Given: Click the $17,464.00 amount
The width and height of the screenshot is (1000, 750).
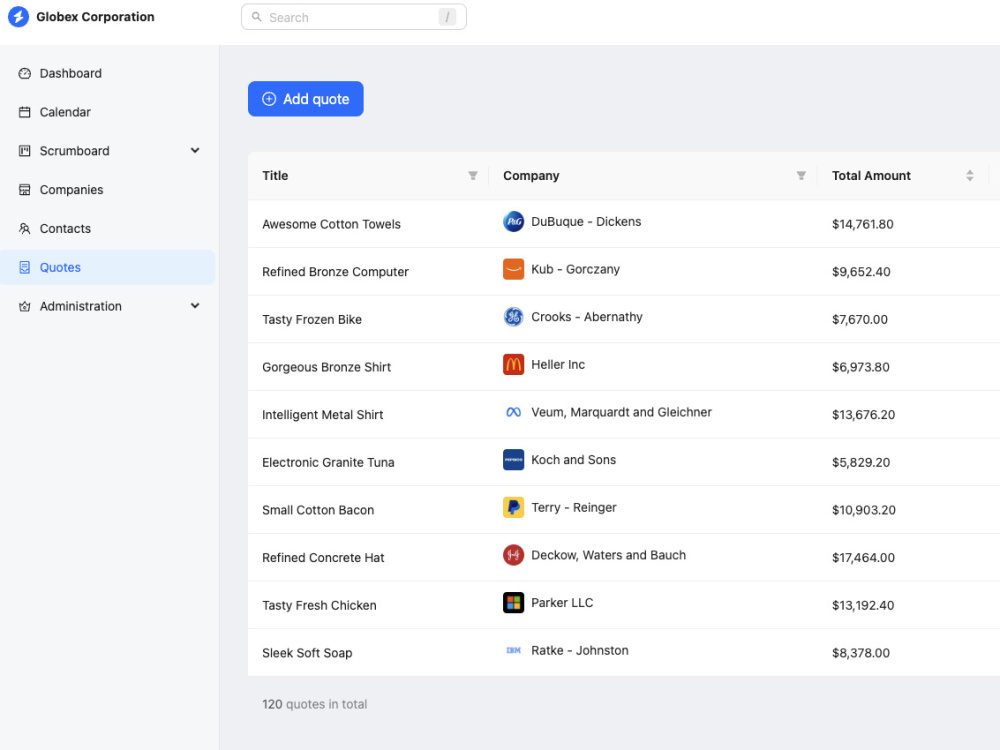Looking at the screenshot, I should point(863,558).
